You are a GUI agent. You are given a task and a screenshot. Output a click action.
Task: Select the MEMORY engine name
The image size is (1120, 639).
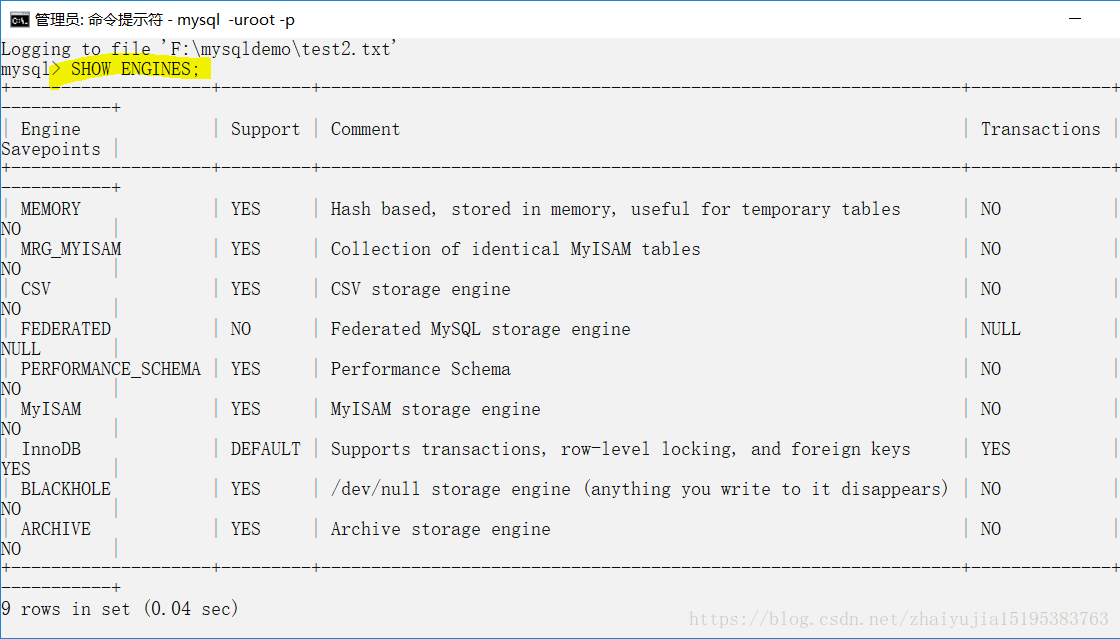(x=50, y=209)
